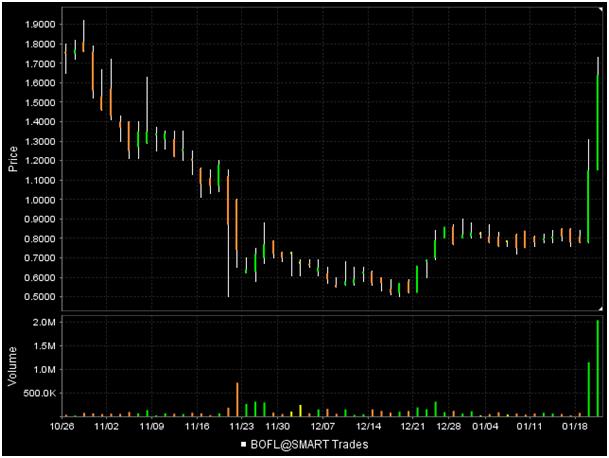Select the 1.9000 price axis label
This screenshot has height=458, width=609.
(40, 24)
